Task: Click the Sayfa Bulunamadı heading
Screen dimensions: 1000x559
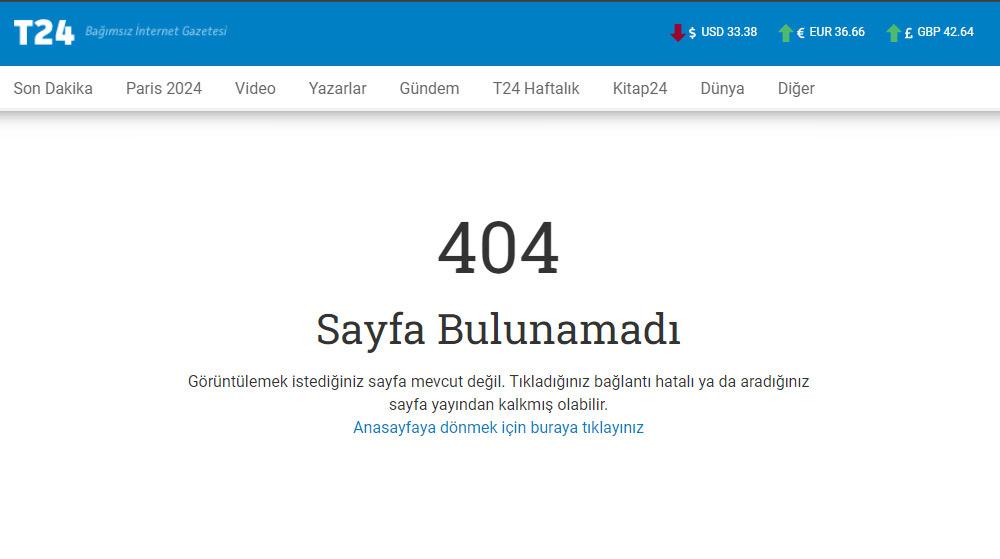Action: [498, 329]
